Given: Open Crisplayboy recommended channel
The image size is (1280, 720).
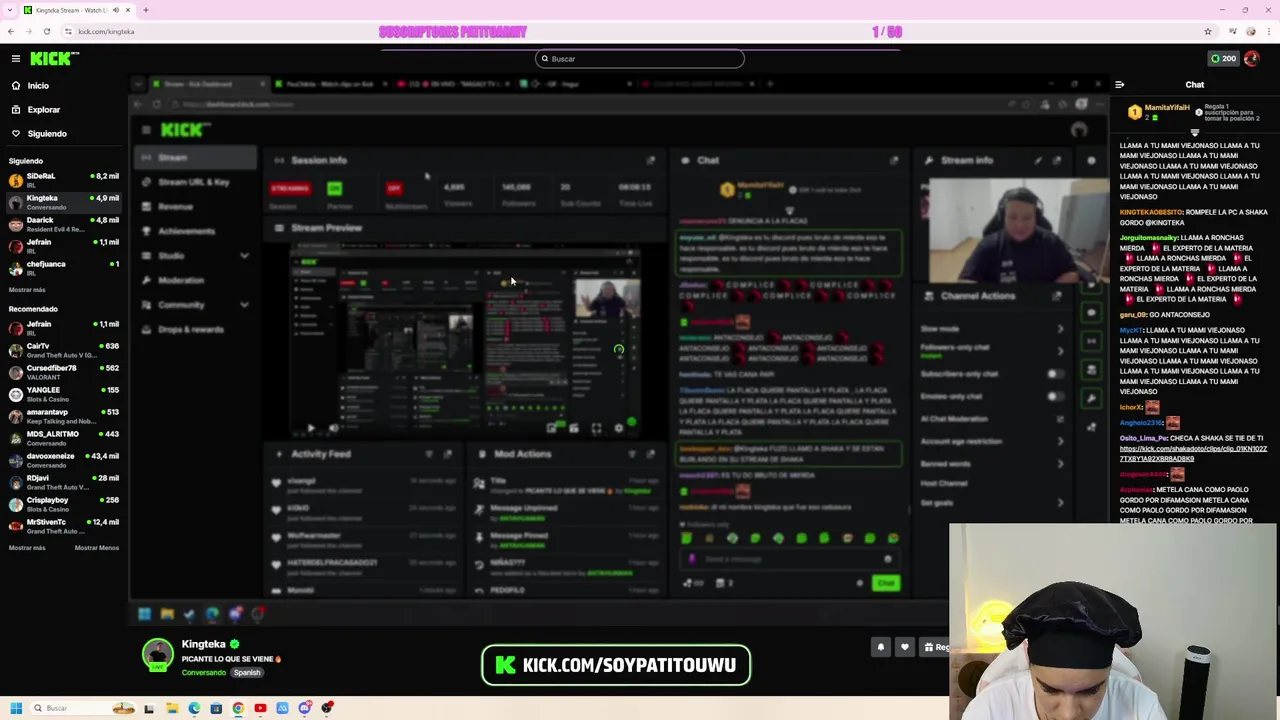Looking at the screenshot, I should (x=64, y=504).
